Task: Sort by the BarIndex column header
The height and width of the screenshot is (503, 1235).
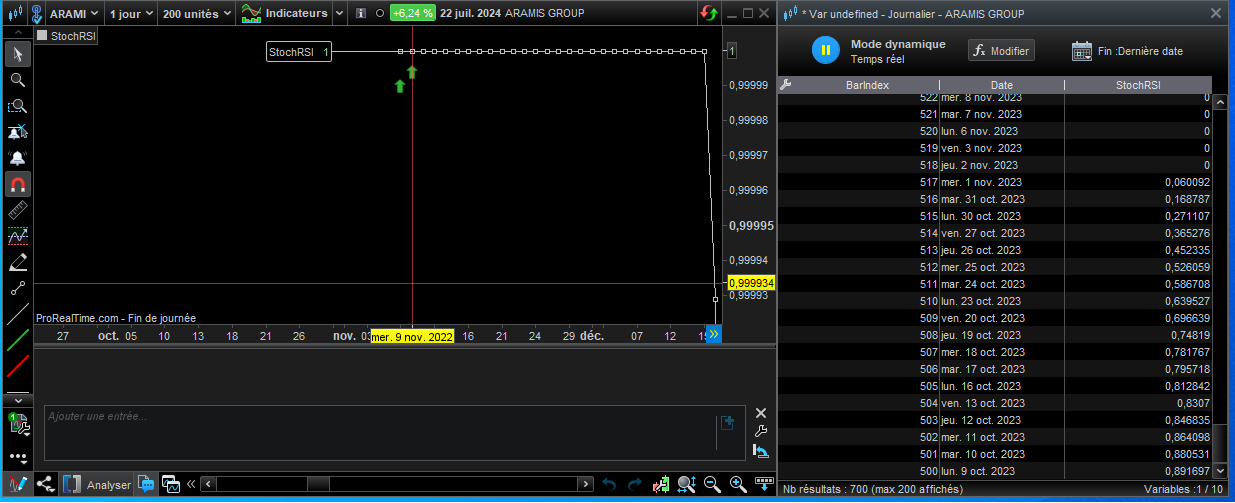Action: tap(867, 85)
